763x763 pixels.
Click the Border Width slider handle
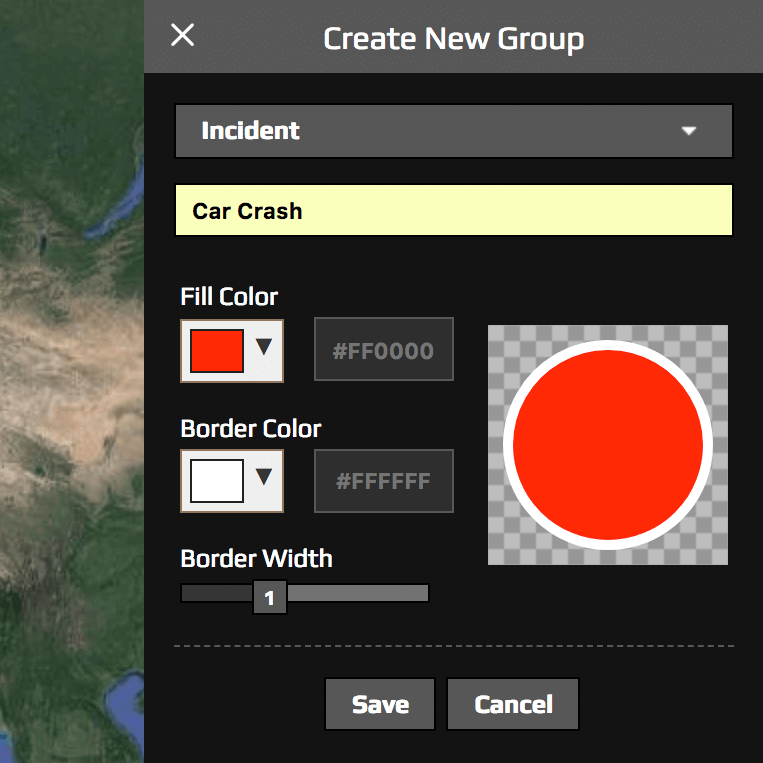(270, 597)
